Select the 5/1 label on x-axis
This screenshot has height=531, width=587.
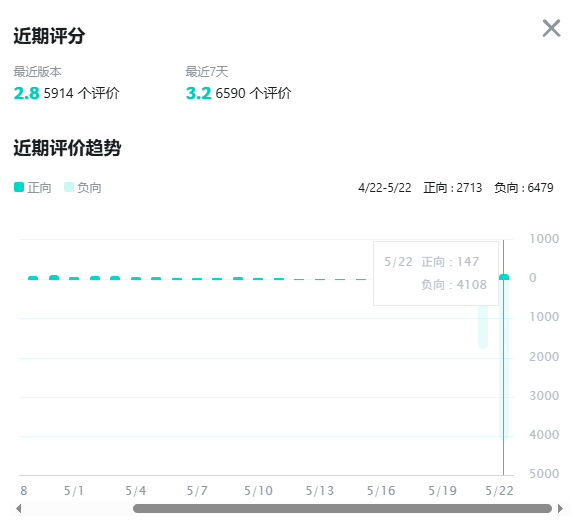coord(73,491)
